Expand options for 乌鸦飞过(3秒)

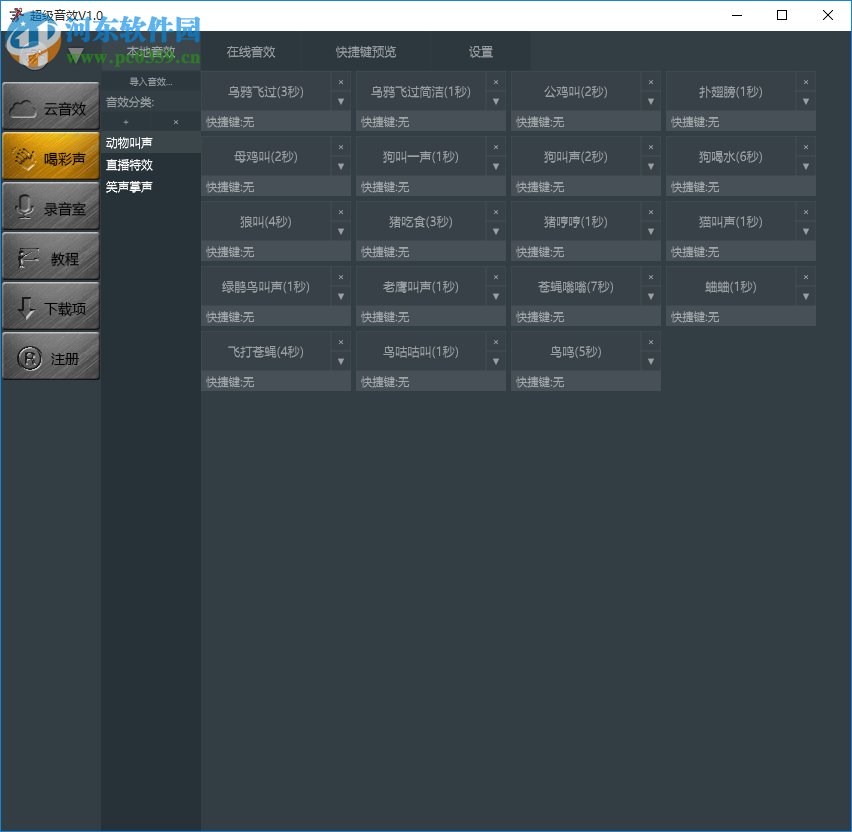pos(341,101)
